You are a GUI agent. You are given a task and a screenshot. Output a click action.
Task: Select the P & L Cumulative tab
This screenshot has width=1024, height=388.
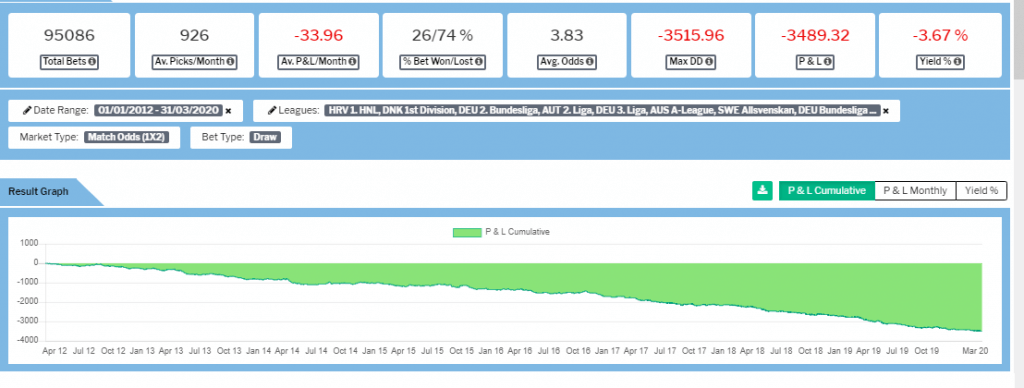click(827, 191)
